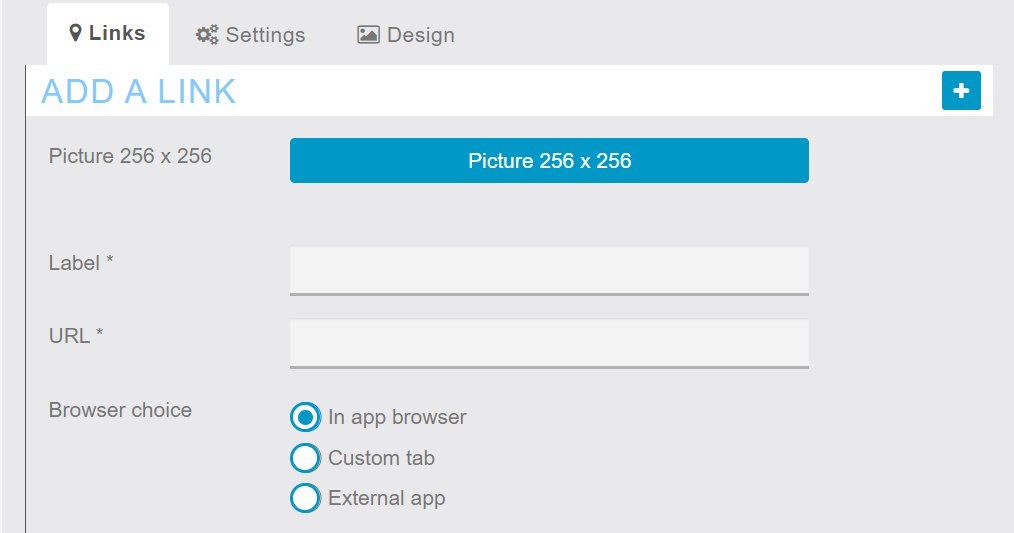Click the "Custom tab" option text

coord(381,458)
